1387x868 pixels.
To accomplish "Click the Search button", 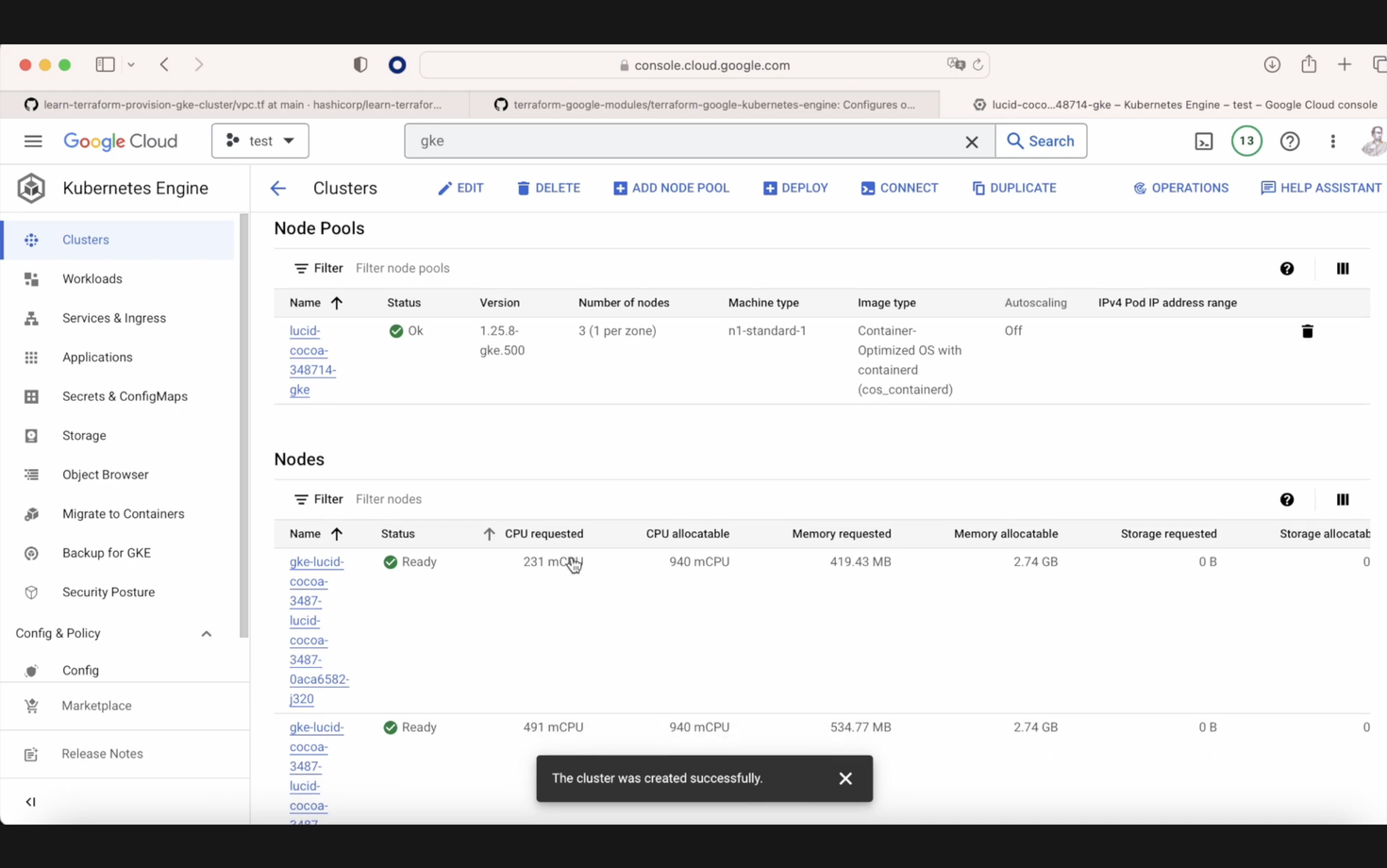I will tap(1041, 141).
